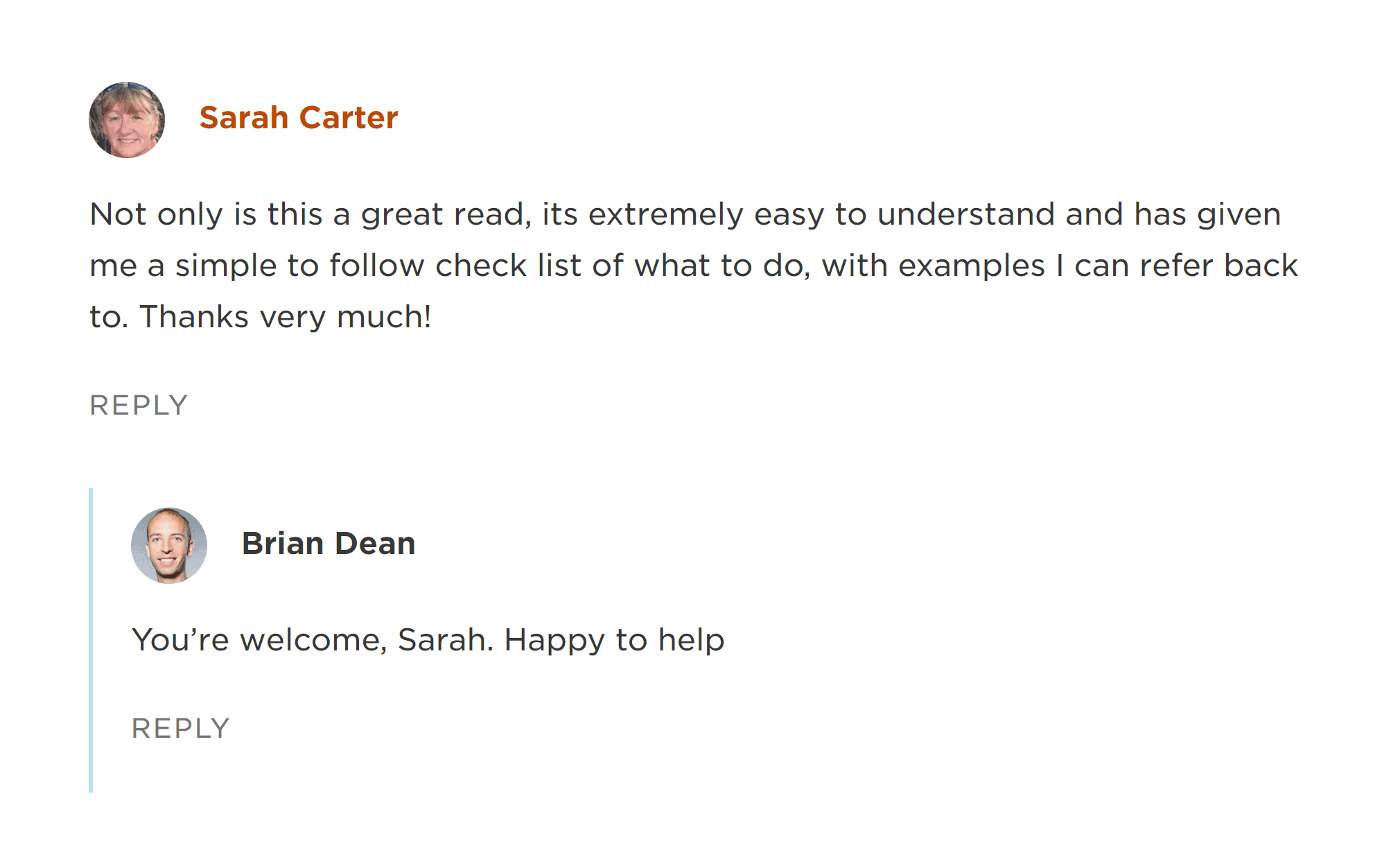This screenshot has width=1400, height=864.
Task: Click the words "You're welcome, Sarah."
Action: tap(313, 640)
